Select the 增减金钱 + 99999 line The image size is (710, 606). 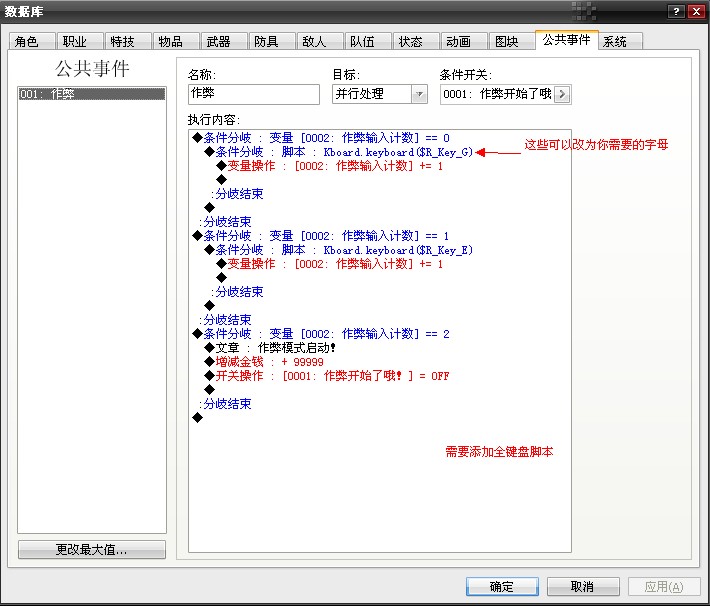pyautogui.click(x=264, y=362)
